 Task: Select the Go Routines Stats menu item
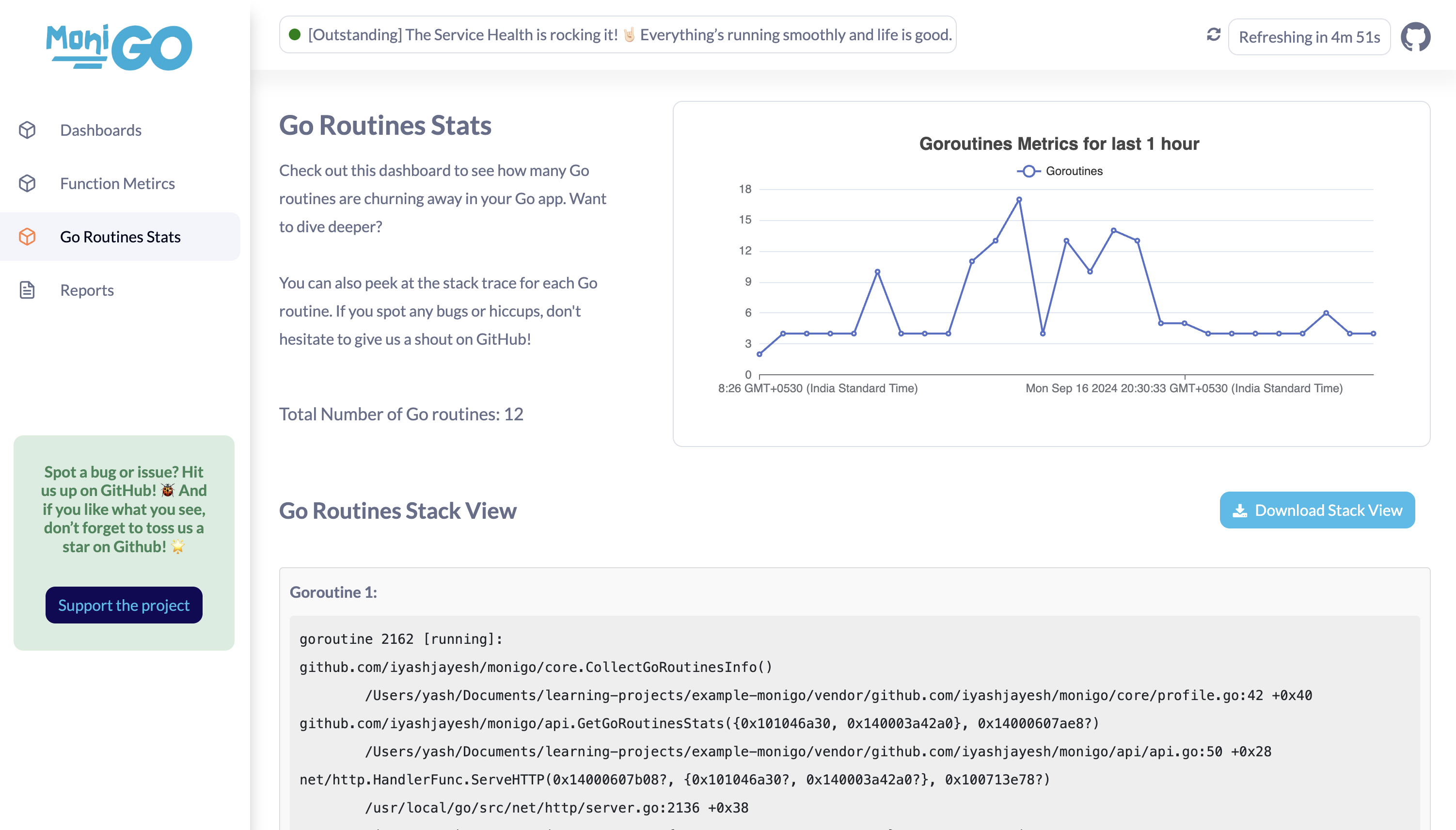[120, 236]
